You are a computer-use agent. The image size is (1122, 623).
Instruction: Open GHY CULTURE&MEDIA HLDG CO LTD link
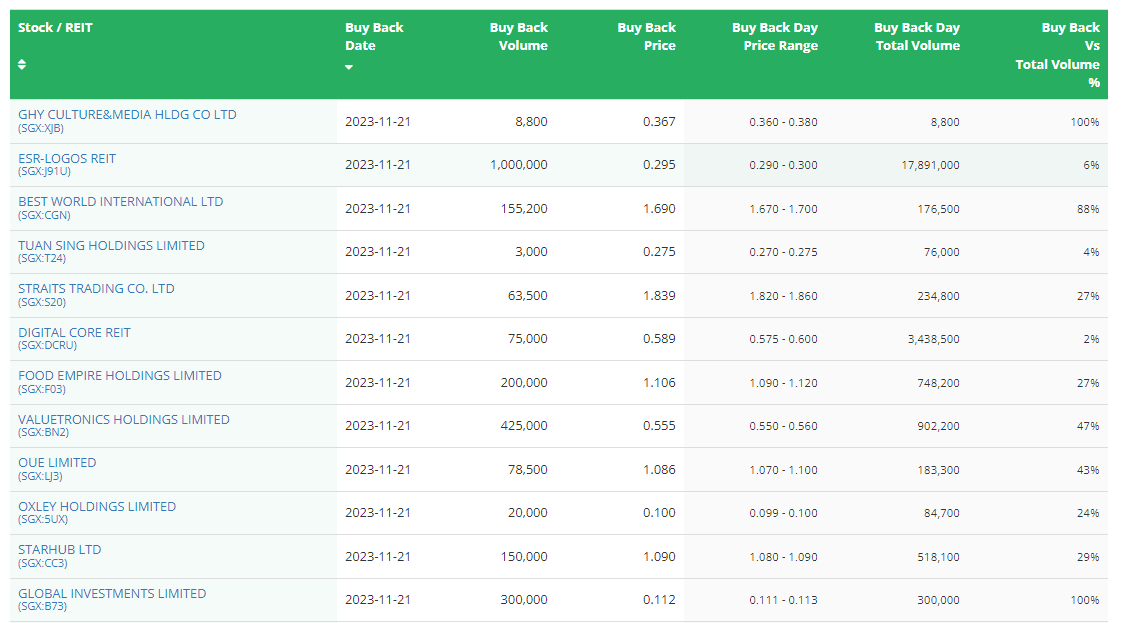(x=127, y=114)
